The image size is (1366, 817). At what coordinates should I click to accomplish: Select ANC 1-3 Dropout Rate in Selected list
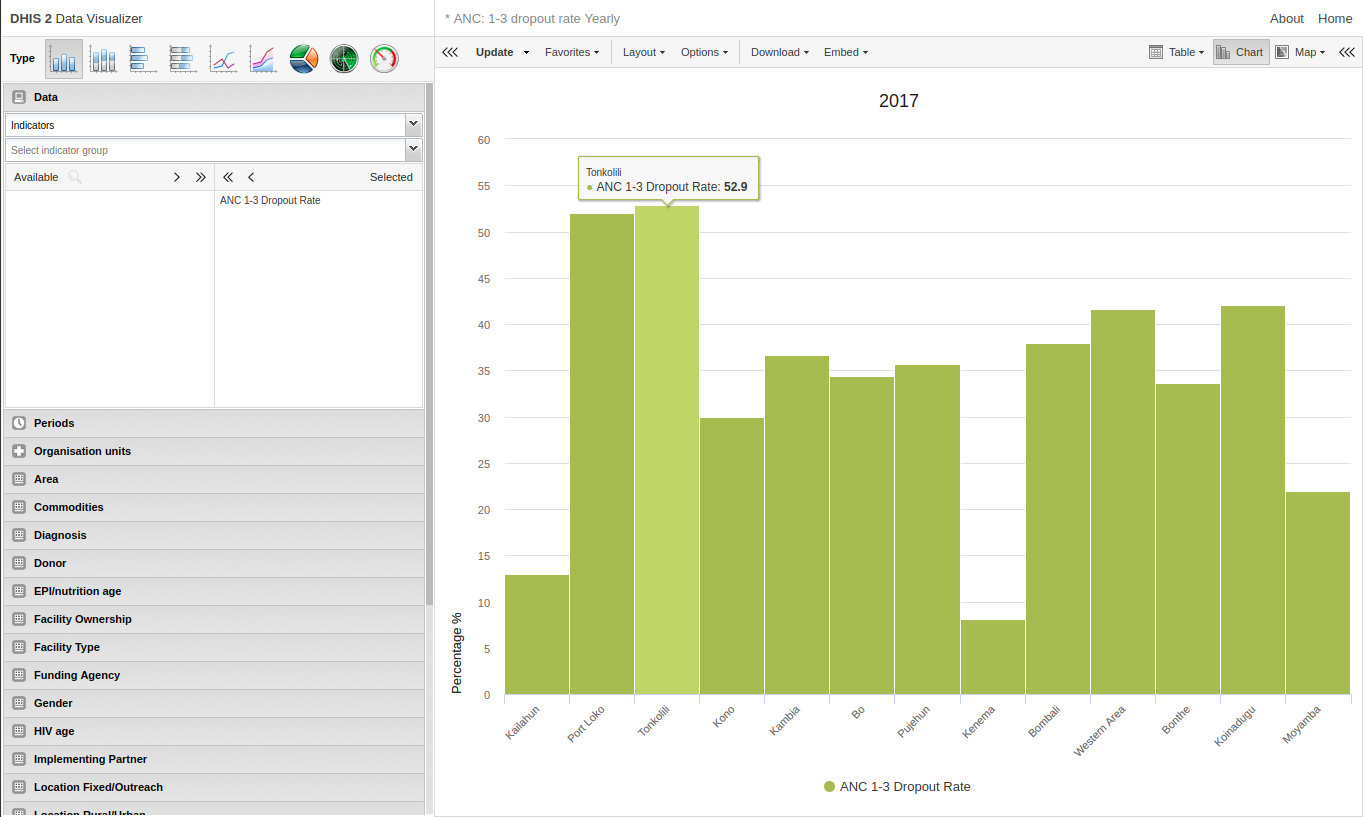pos(270,200)
